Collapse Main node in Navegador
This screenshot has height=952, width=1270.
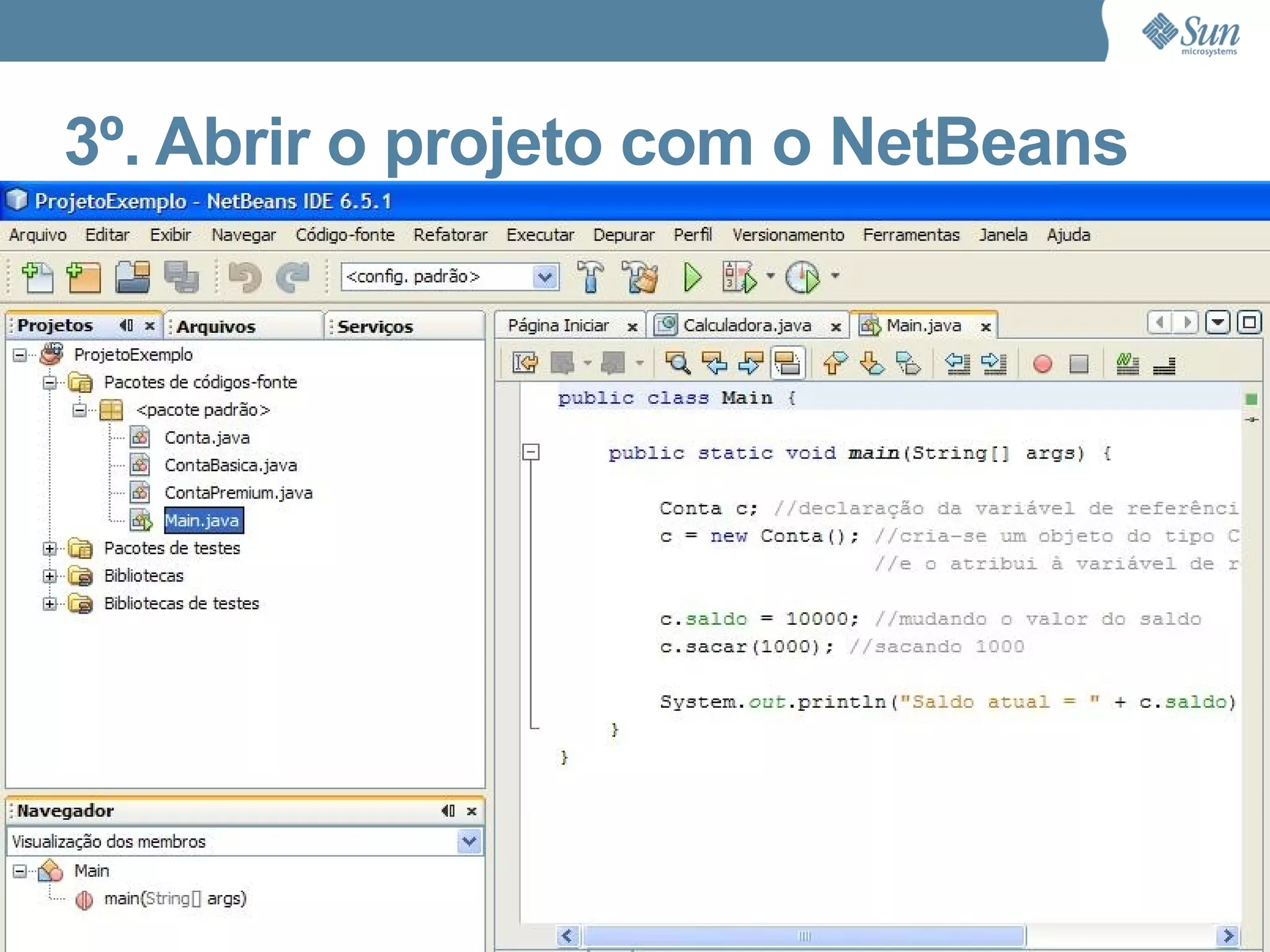[20, 871]
